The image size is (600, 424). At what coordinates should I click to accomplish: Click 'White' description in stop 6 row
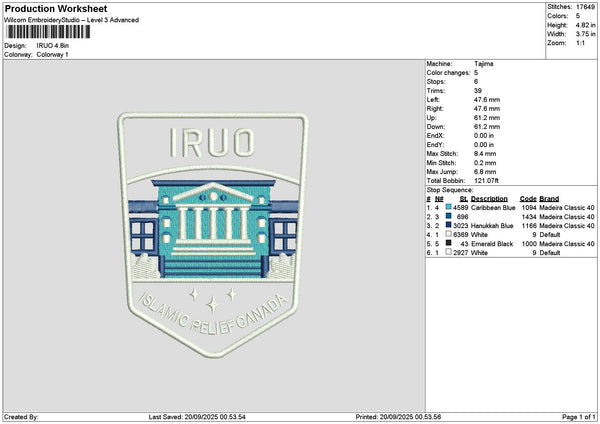point(479,253)
